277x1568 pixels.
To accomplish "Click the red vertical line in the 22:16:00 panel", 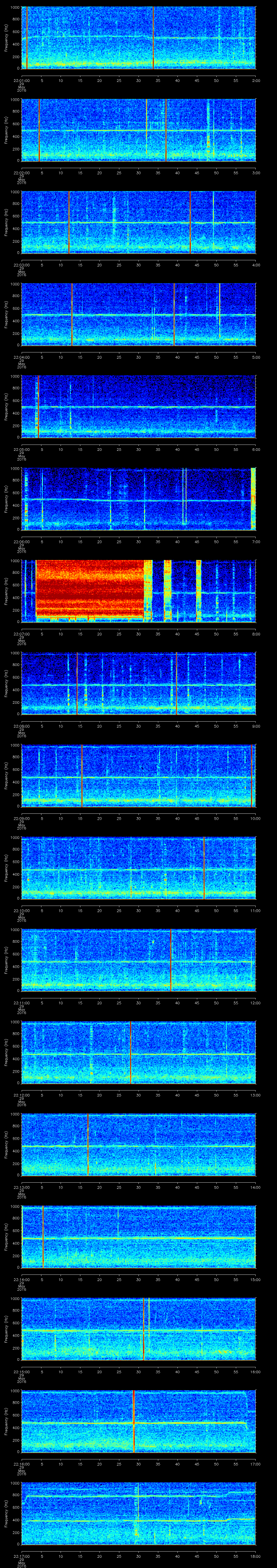I will click(x=133, y=1422).
